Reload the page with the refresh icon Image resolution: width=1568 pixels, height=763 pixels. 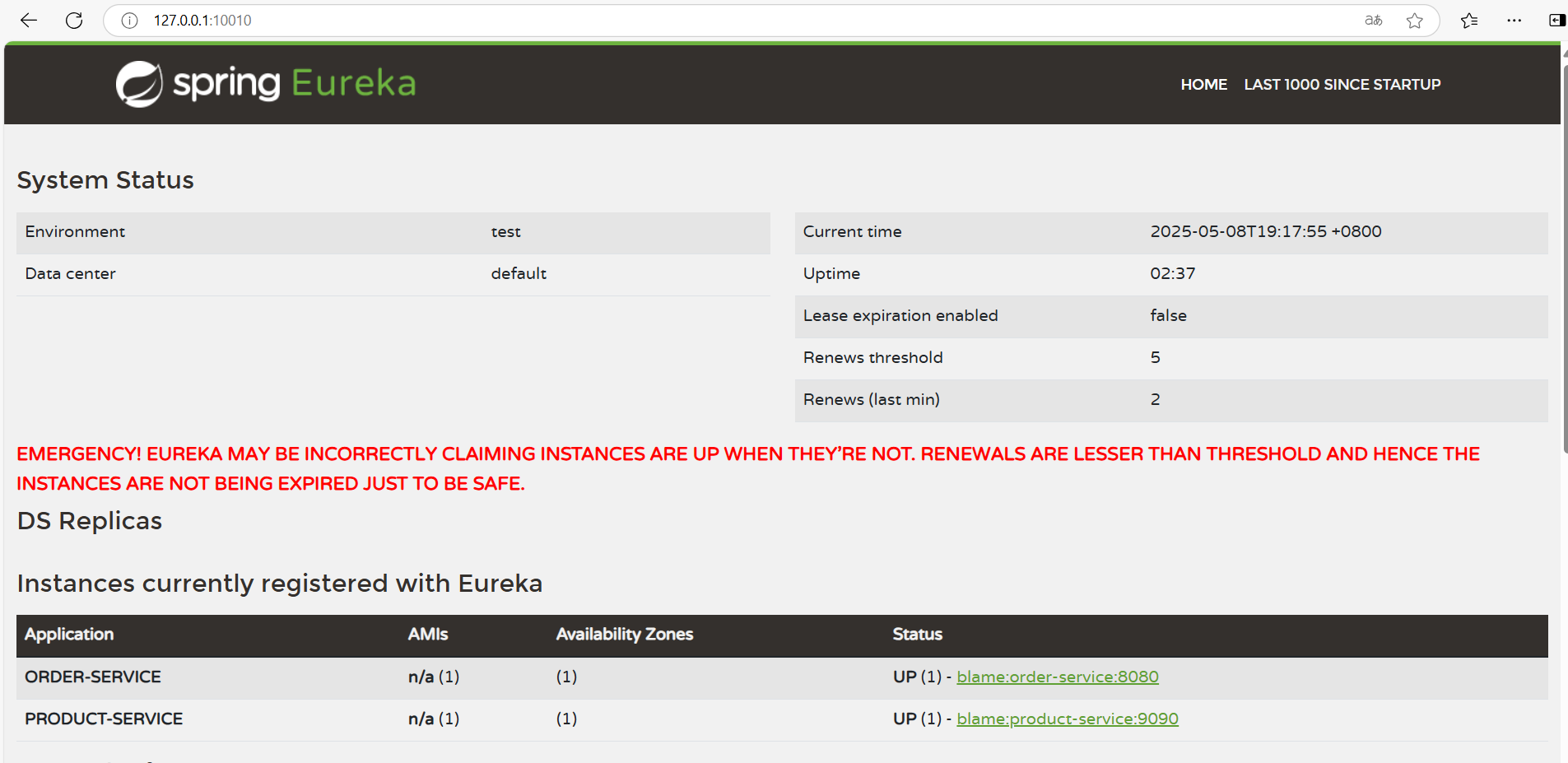pyautogui.click(x=74, y=21)
